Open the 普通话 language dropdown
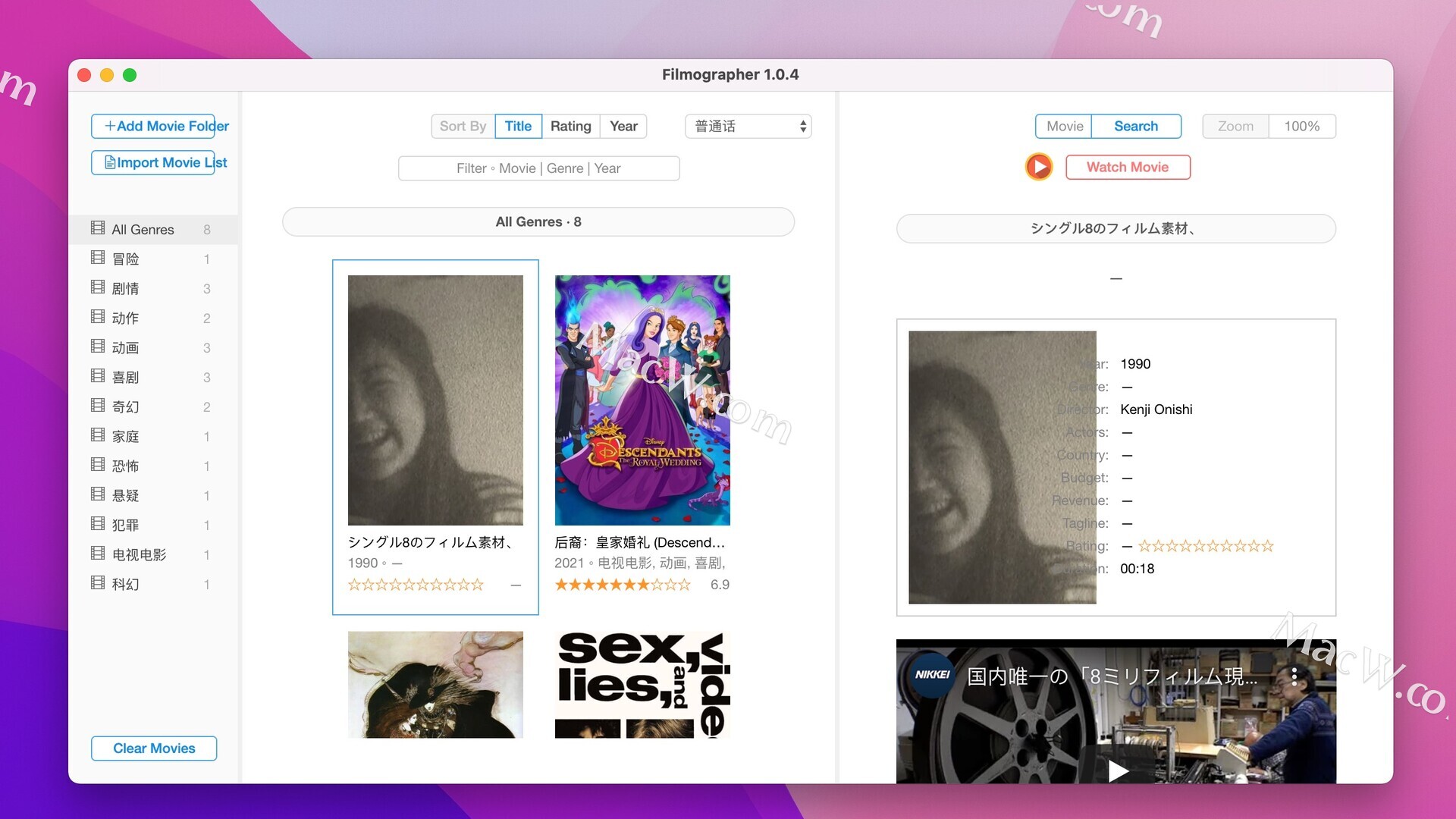1456x819 pixels. tap(749, 126)
